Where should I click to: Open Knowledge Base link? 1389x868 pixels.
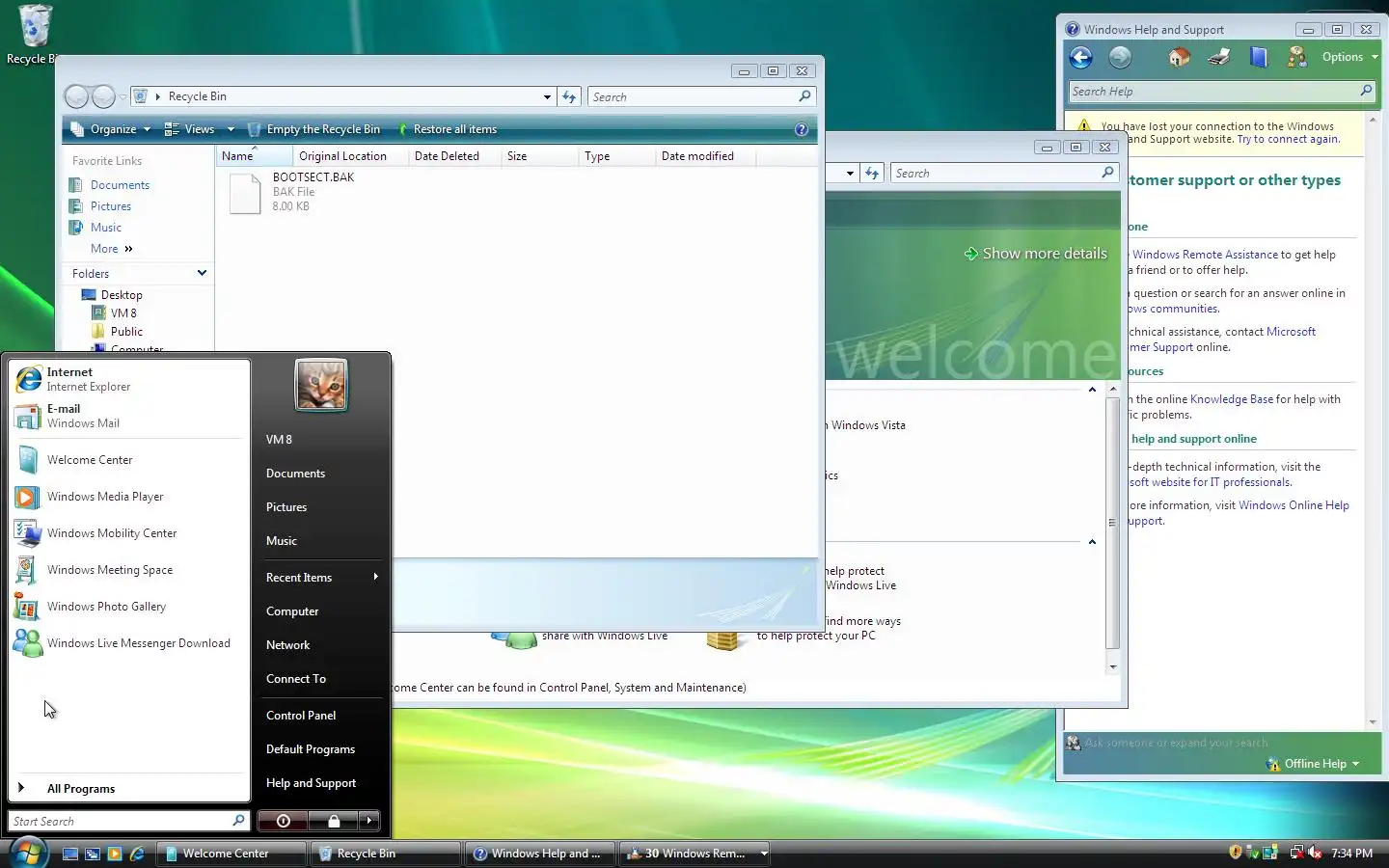click(x=1232, y=399)
